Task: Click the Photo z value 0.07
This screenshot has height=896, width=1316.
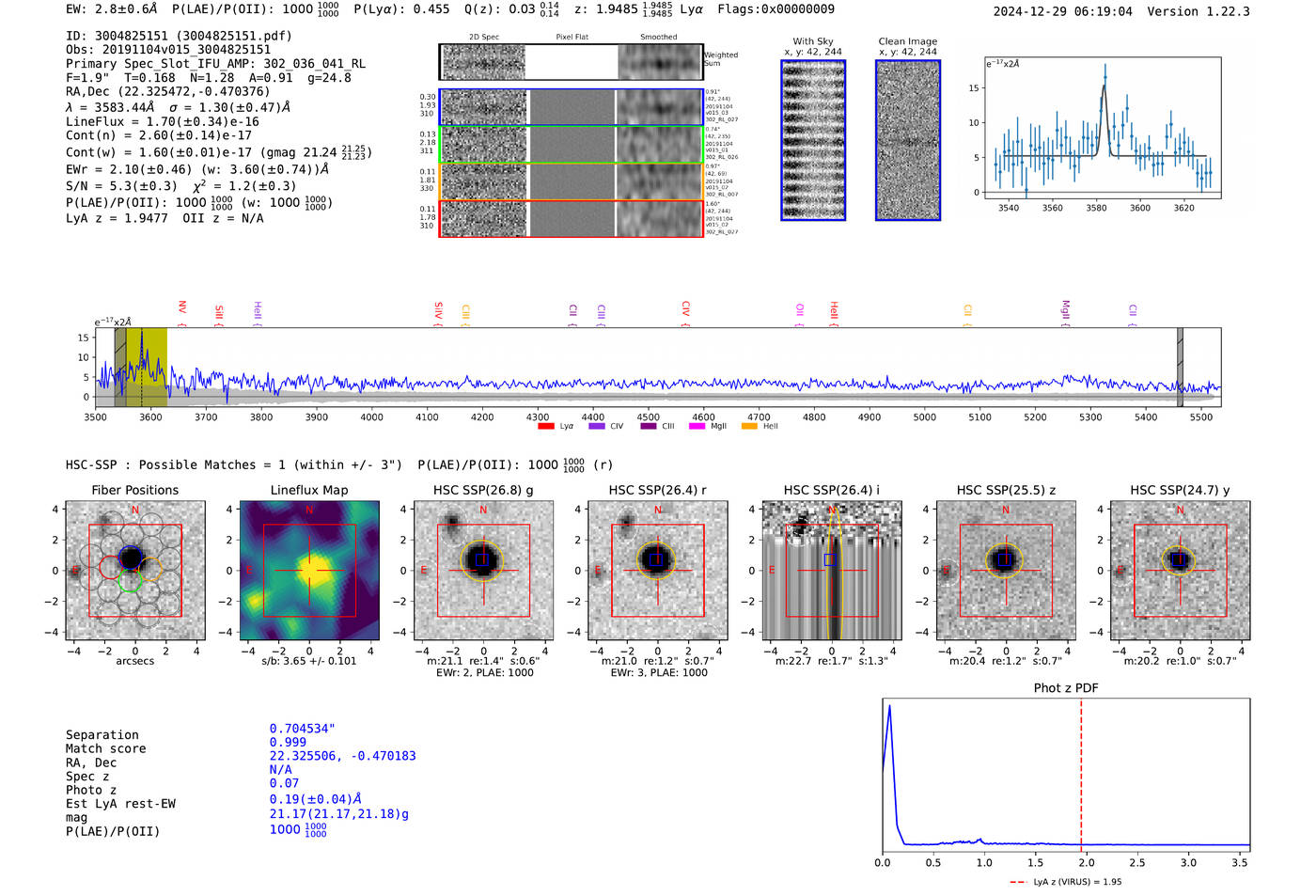Action: click(284, 783)
